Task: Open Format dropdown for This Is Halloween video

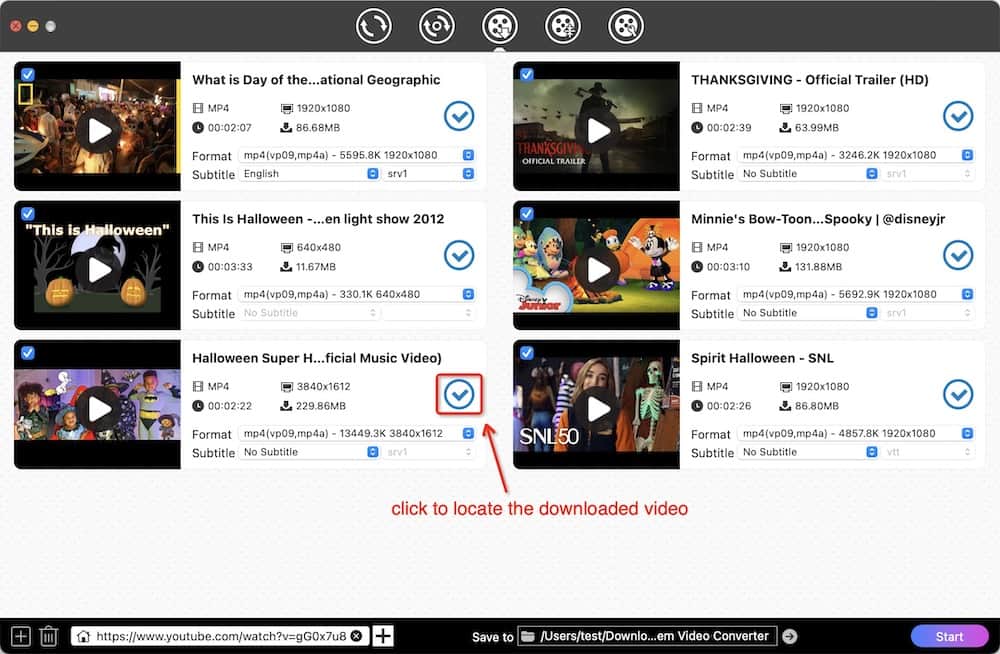Action: click(357, 294)
